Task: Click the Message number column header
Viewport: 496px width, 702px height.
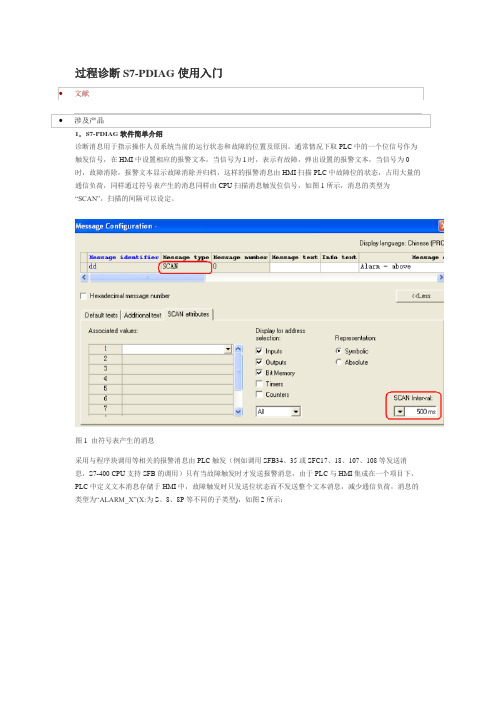Action: point(240,257)
